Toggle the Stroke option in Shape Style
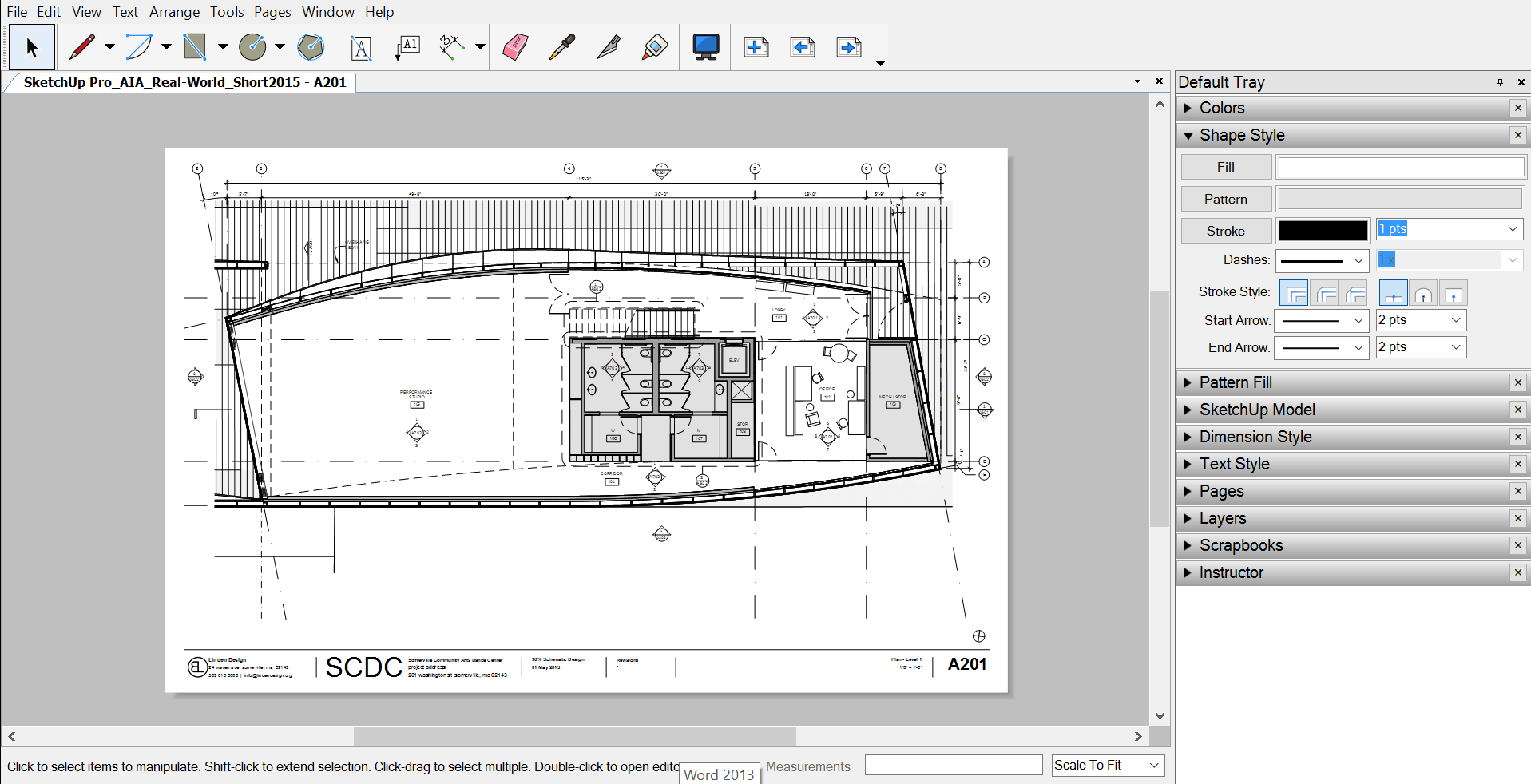The width and height of the screenshot is (1531, 784). click(1225, 231)
